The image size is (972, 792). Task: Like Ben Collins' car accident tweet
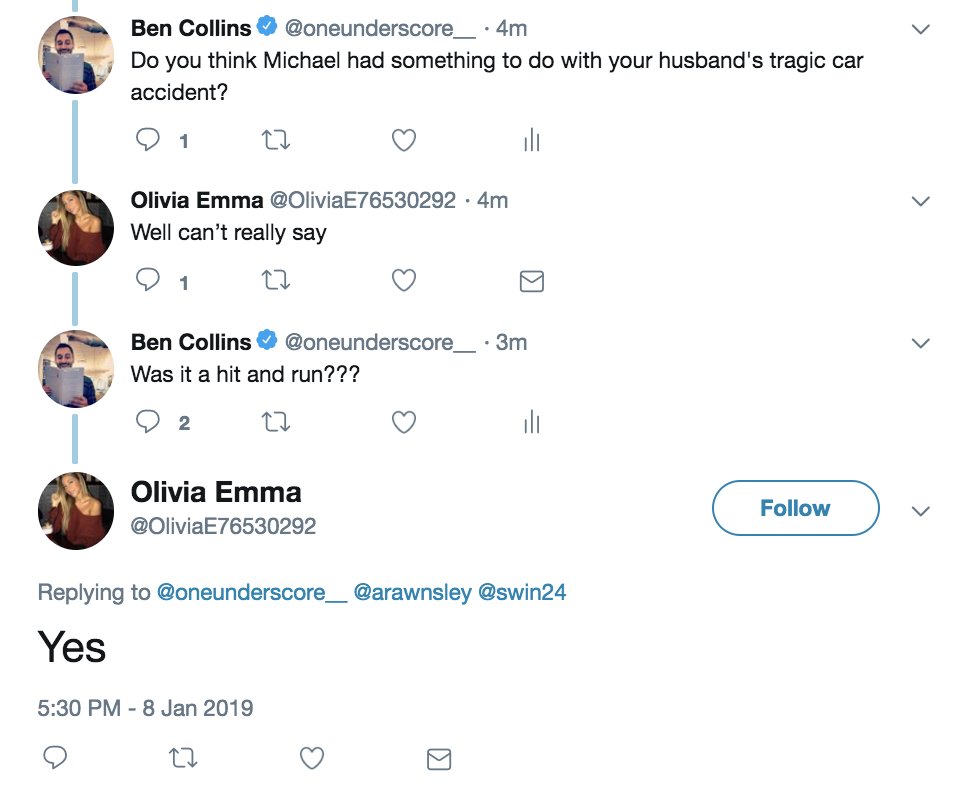point(403,141)
